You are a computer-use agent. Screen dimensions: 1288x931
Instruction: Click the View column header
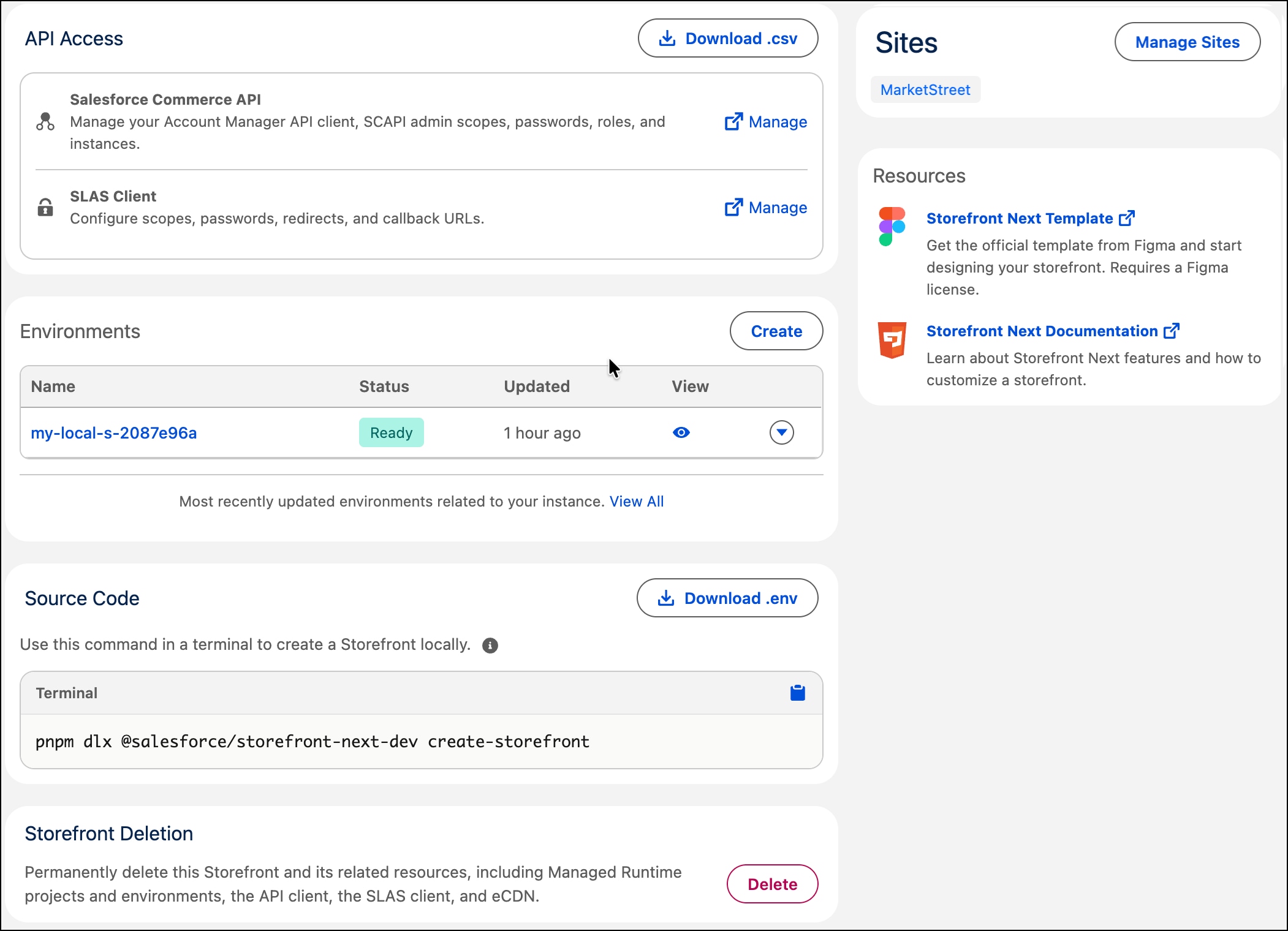(x=690, y=386)
